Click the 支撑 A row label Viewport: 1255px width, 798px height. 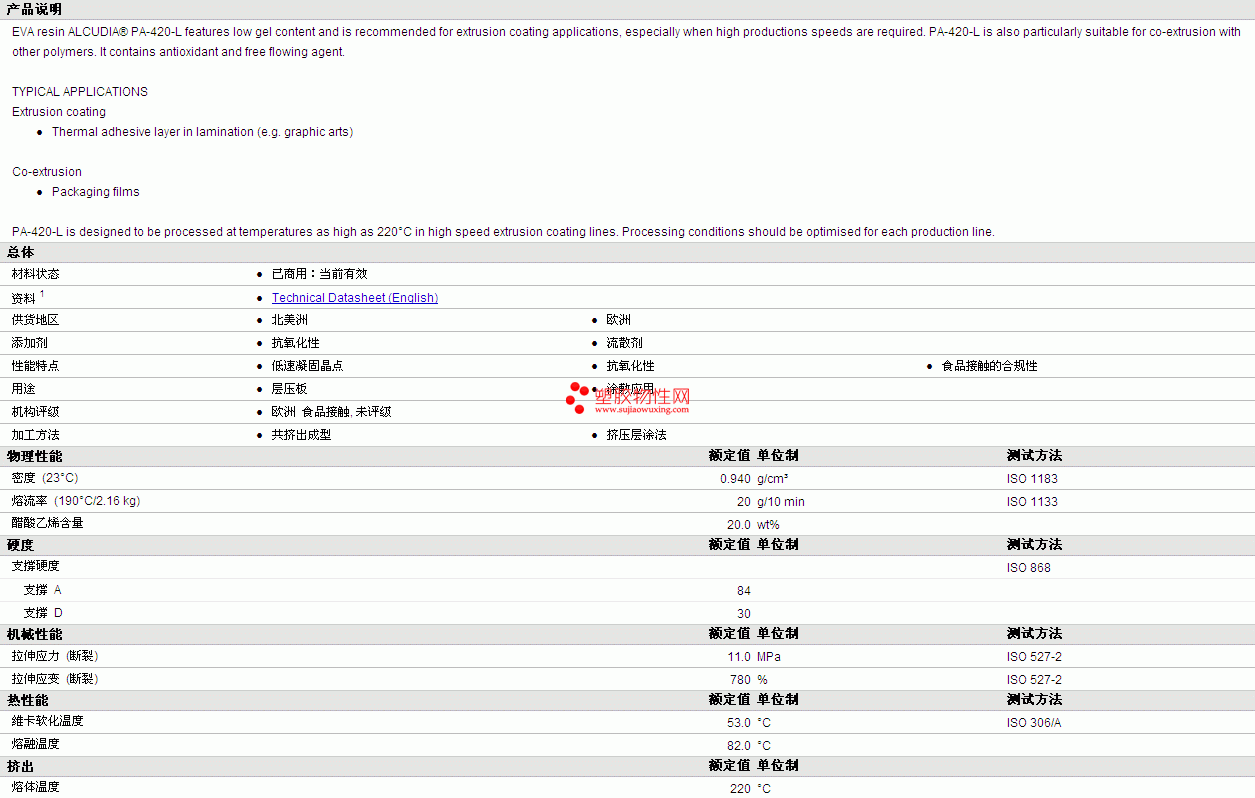click(x=42, y=590)
